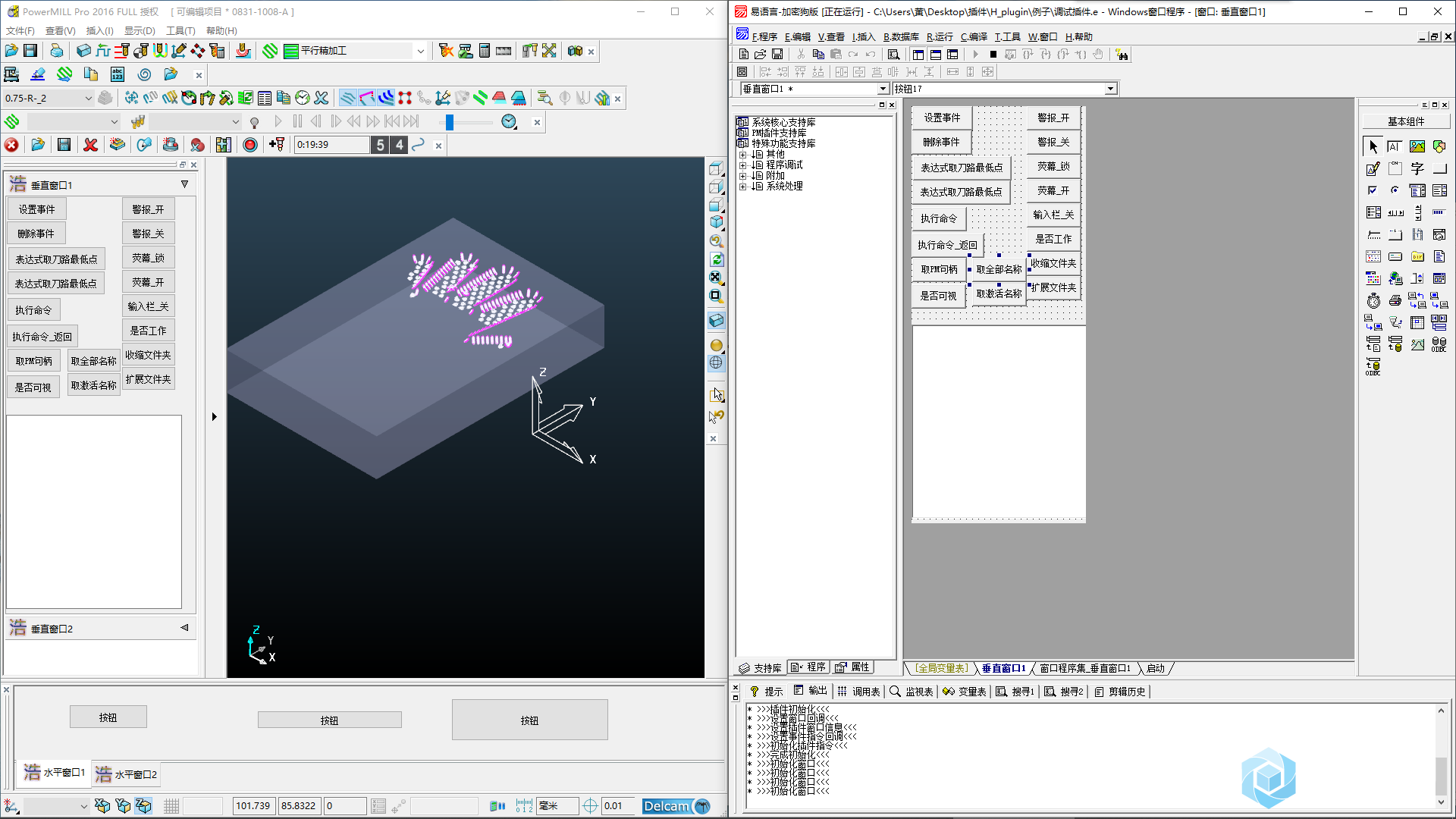The image size is (1456, 819).
Task: Open the C.编译 menu in EPL
Action: 974,36
